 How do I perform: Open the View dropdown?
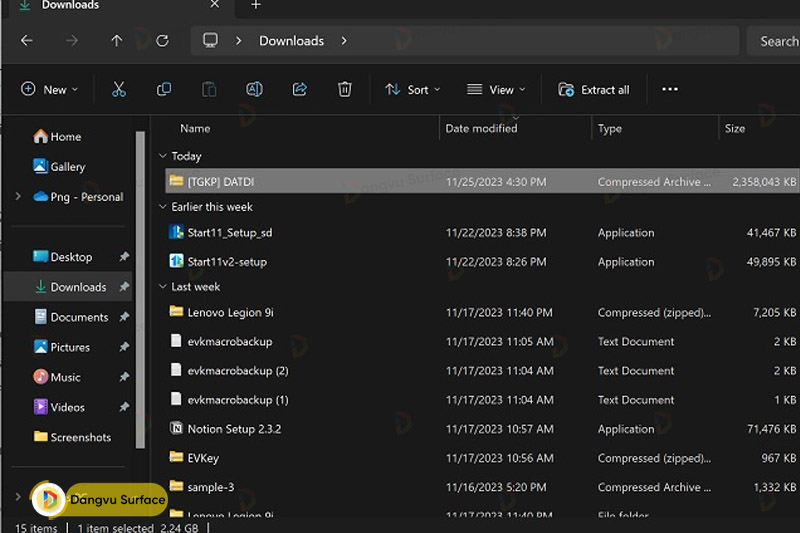pos(496,89)
